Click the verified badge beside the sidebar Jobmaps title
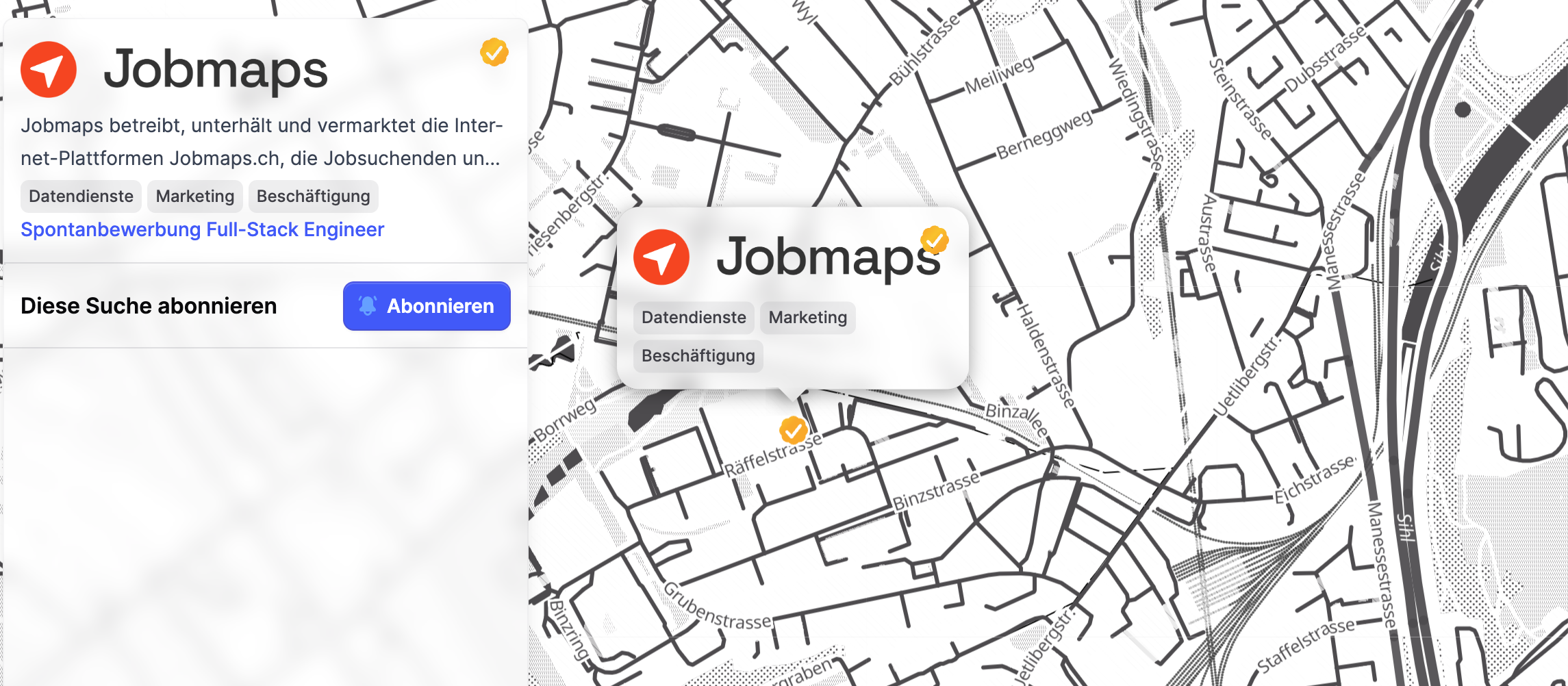This screenshot has width=1568, height=686. point(494,51)
